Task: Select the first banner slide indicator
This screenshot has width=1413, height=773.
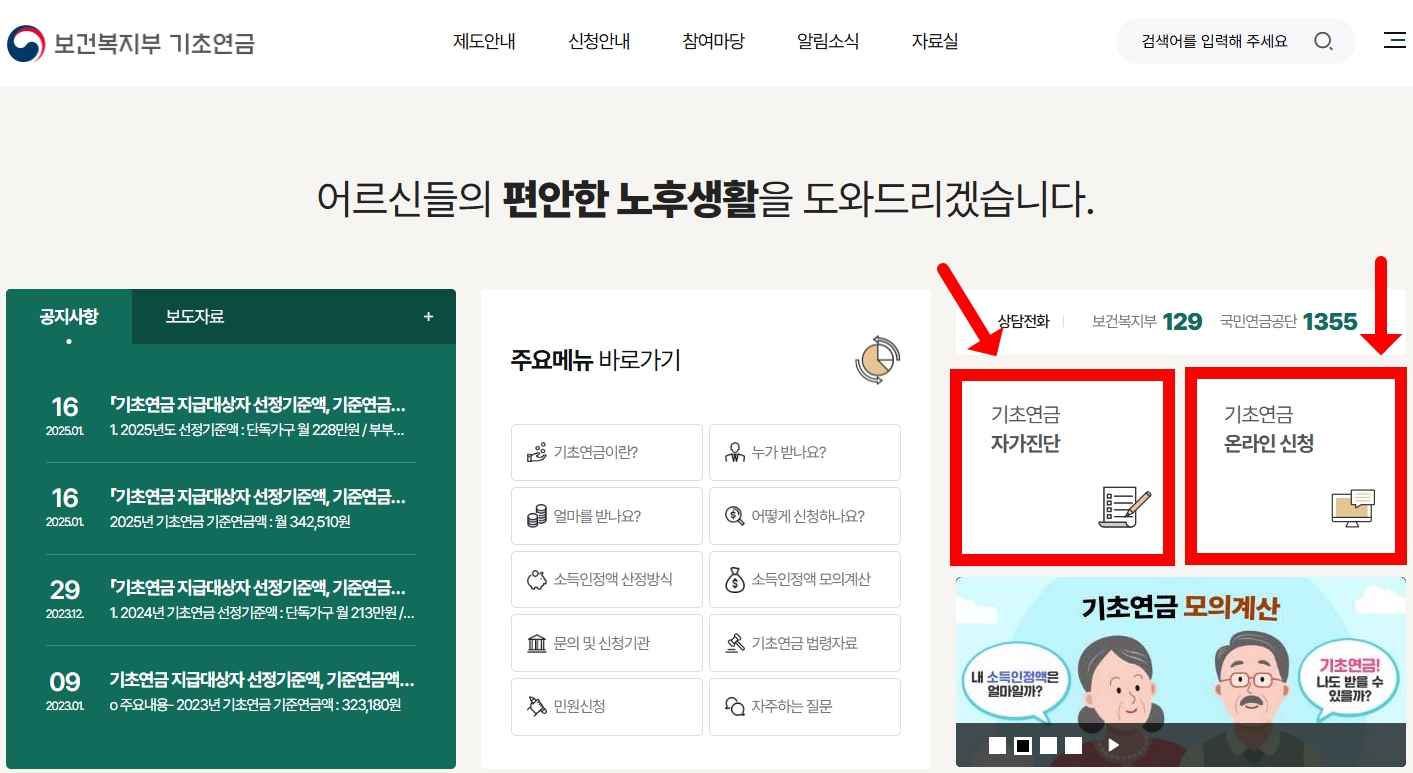Action: [997, 745]
